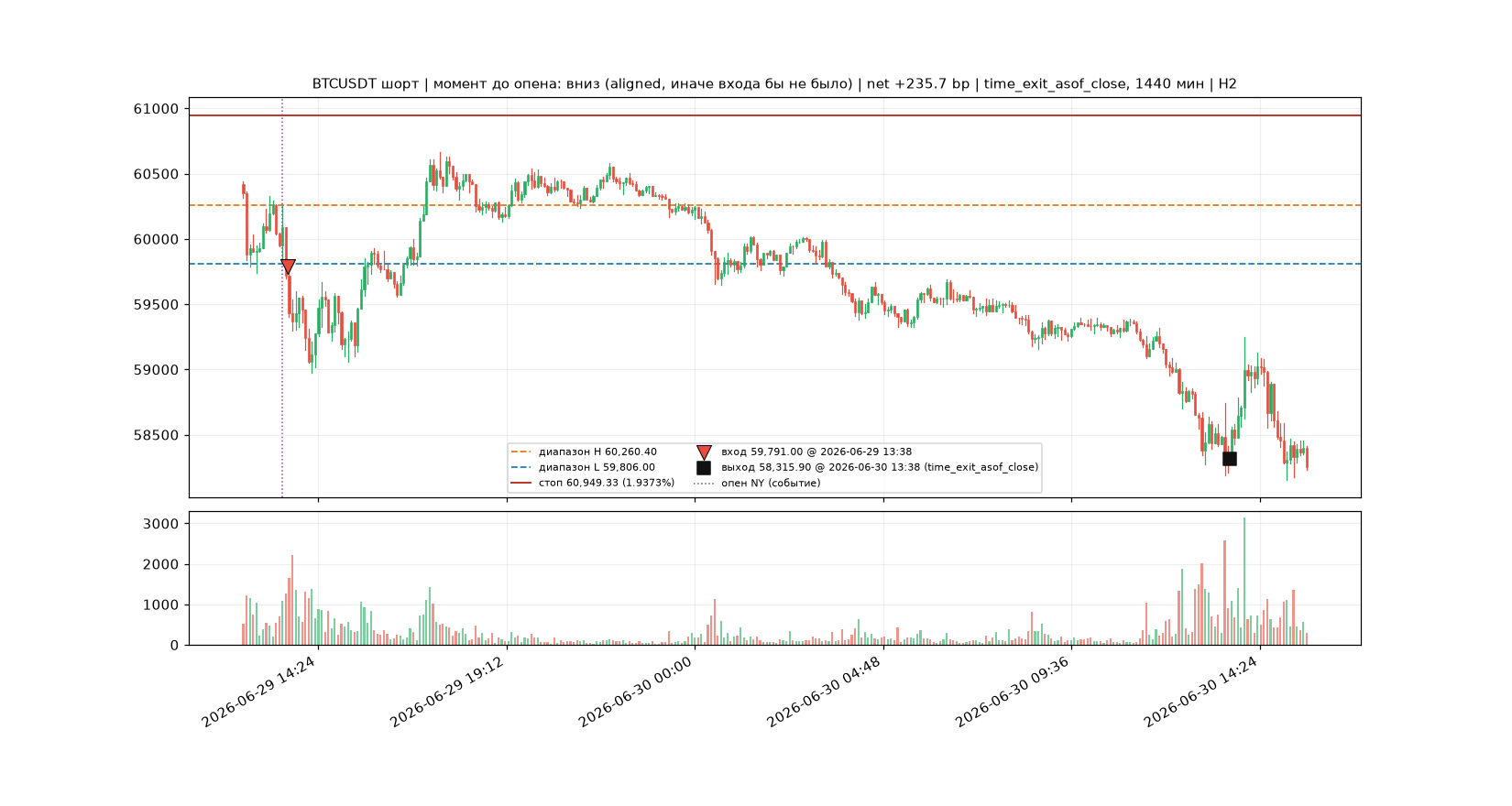Click the 2000 volume axis tick label
This screenshot has width=1512, height=806.
click(x=161, y=564)
